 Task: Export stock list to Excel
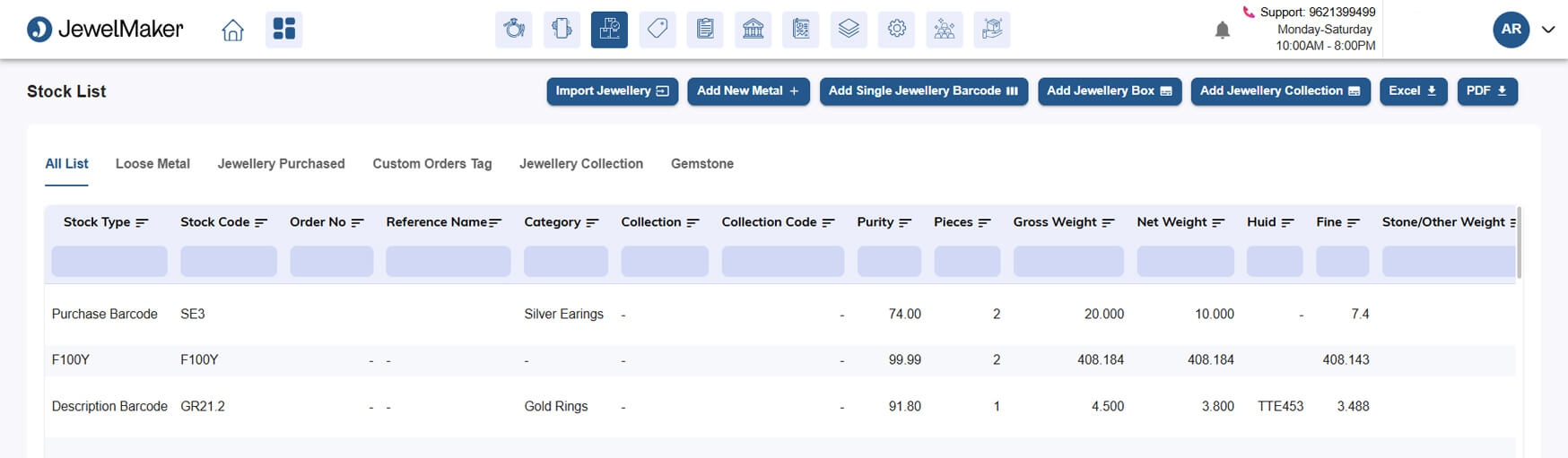[1413, 91]
